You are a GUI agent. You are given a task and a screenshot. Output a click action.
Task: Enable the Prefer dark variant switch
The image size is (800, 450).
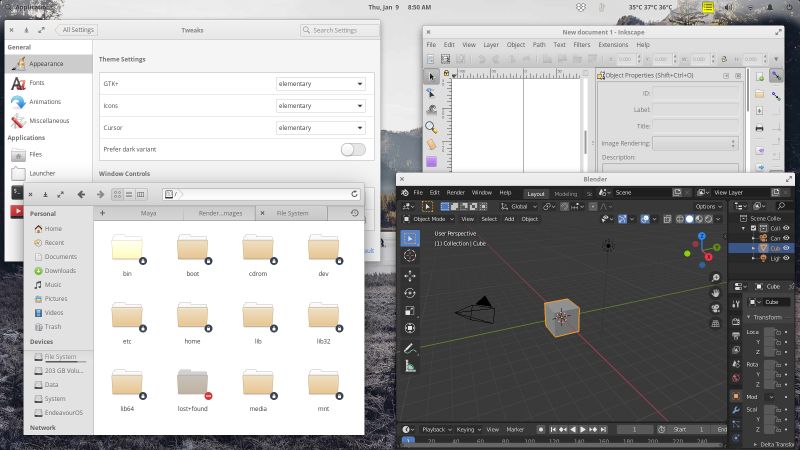coord(353,149)
